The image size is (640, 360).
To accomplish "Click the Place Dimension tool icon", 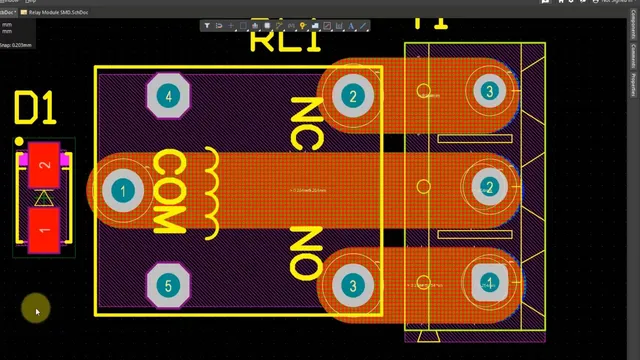I will 339,26.
